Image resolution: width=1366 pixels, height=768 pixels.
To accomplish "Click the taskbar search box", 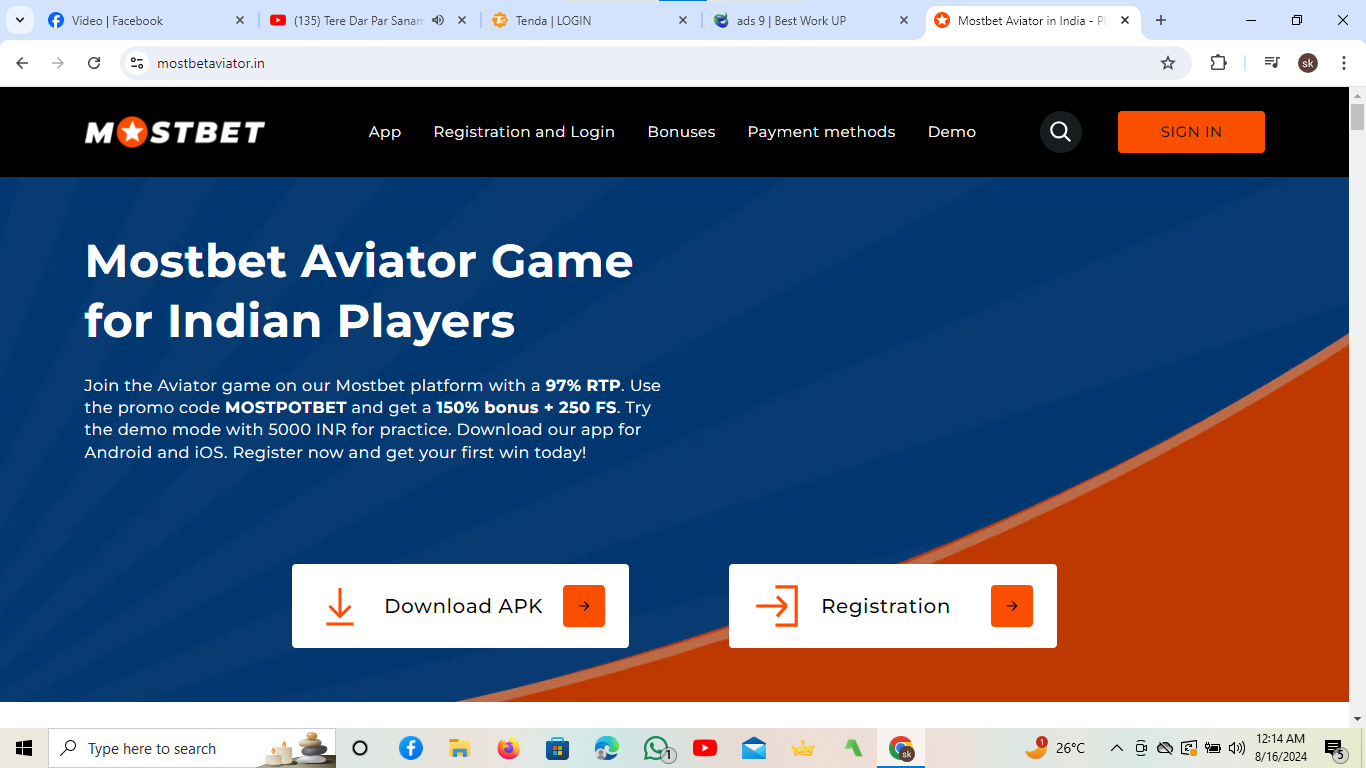I will [x=193, y=748].
